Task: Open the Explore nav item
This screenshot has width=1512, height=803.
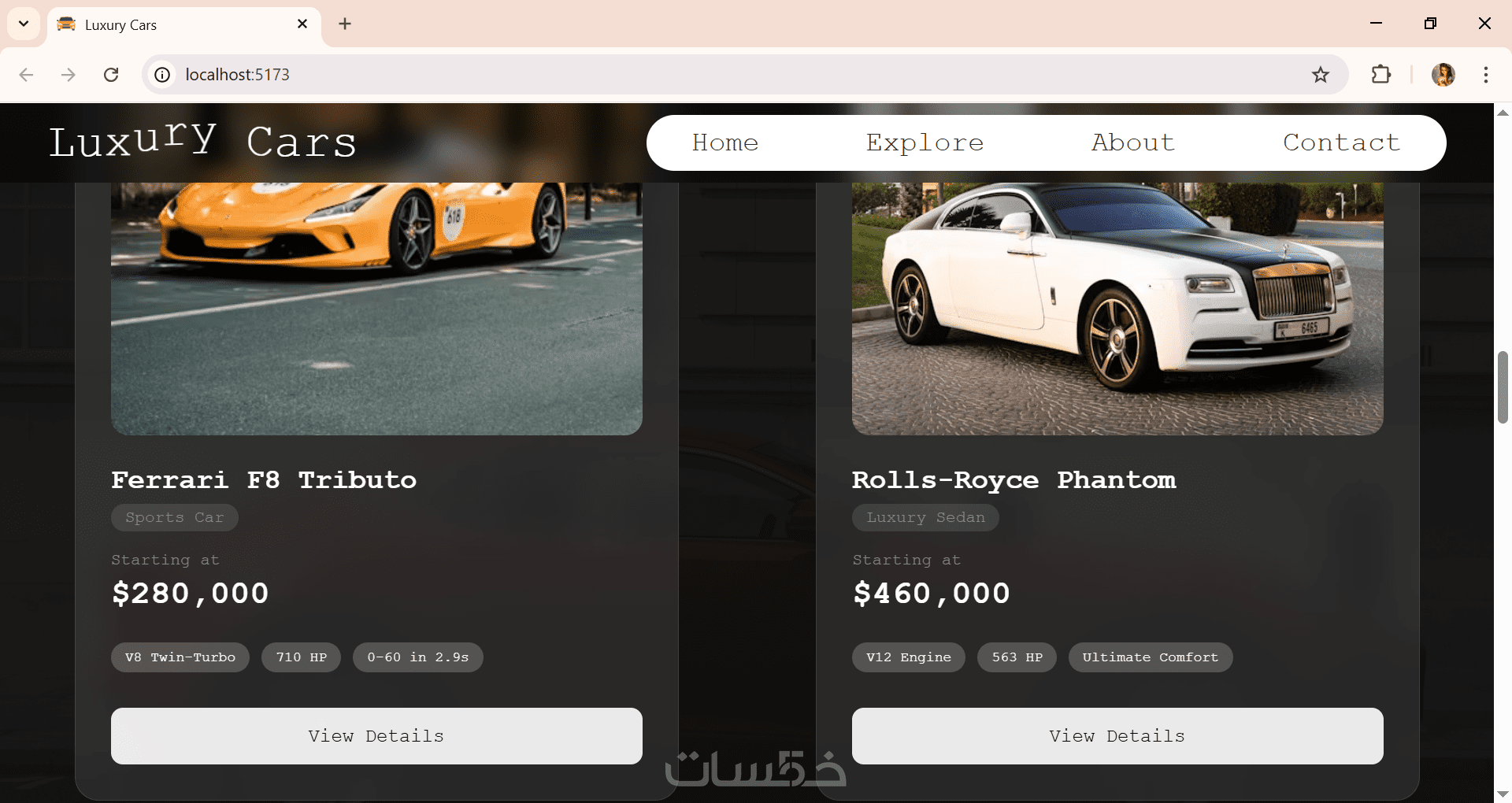Action: (x=925, y=142)
